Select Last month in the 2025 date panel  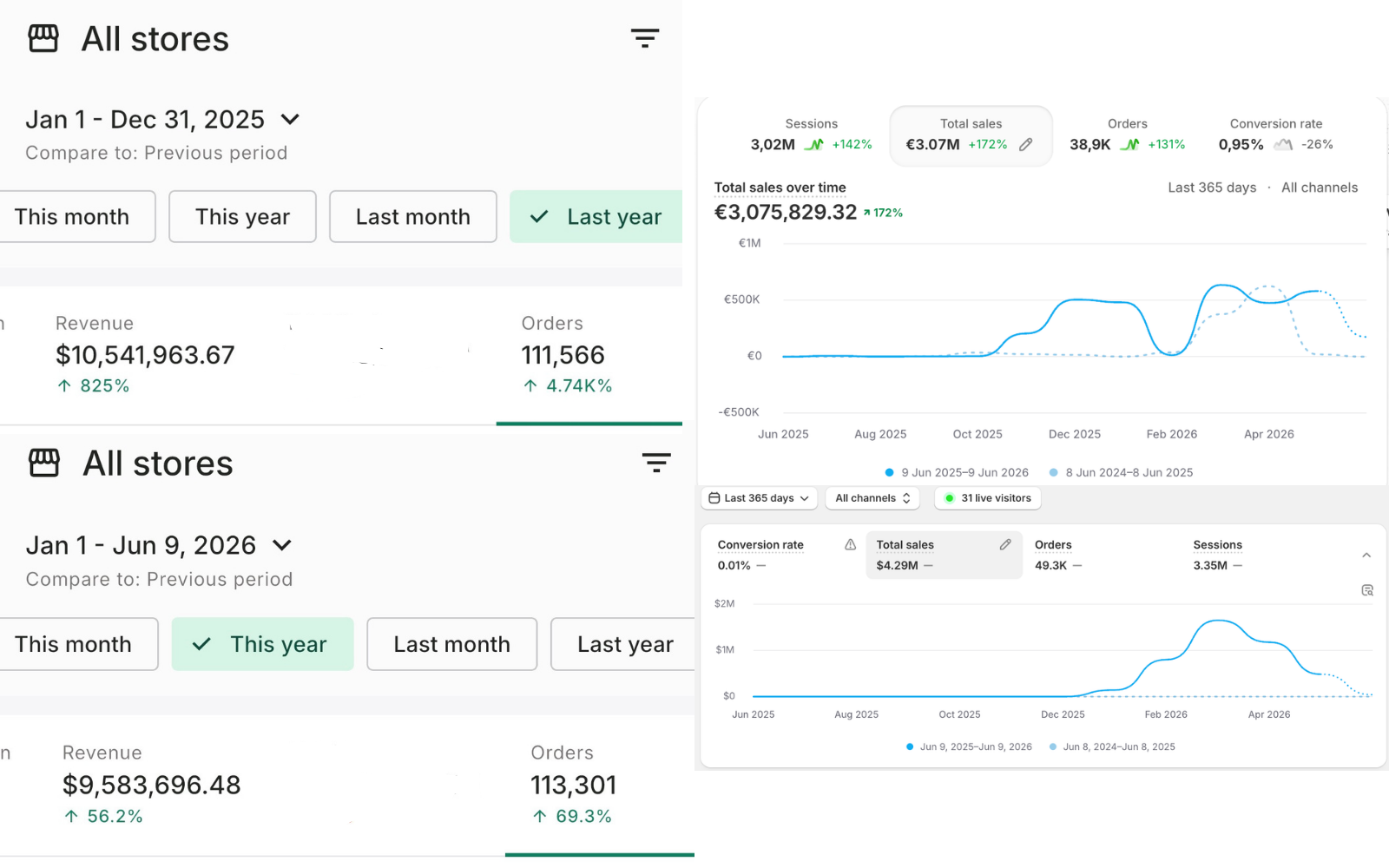[413, 217]
